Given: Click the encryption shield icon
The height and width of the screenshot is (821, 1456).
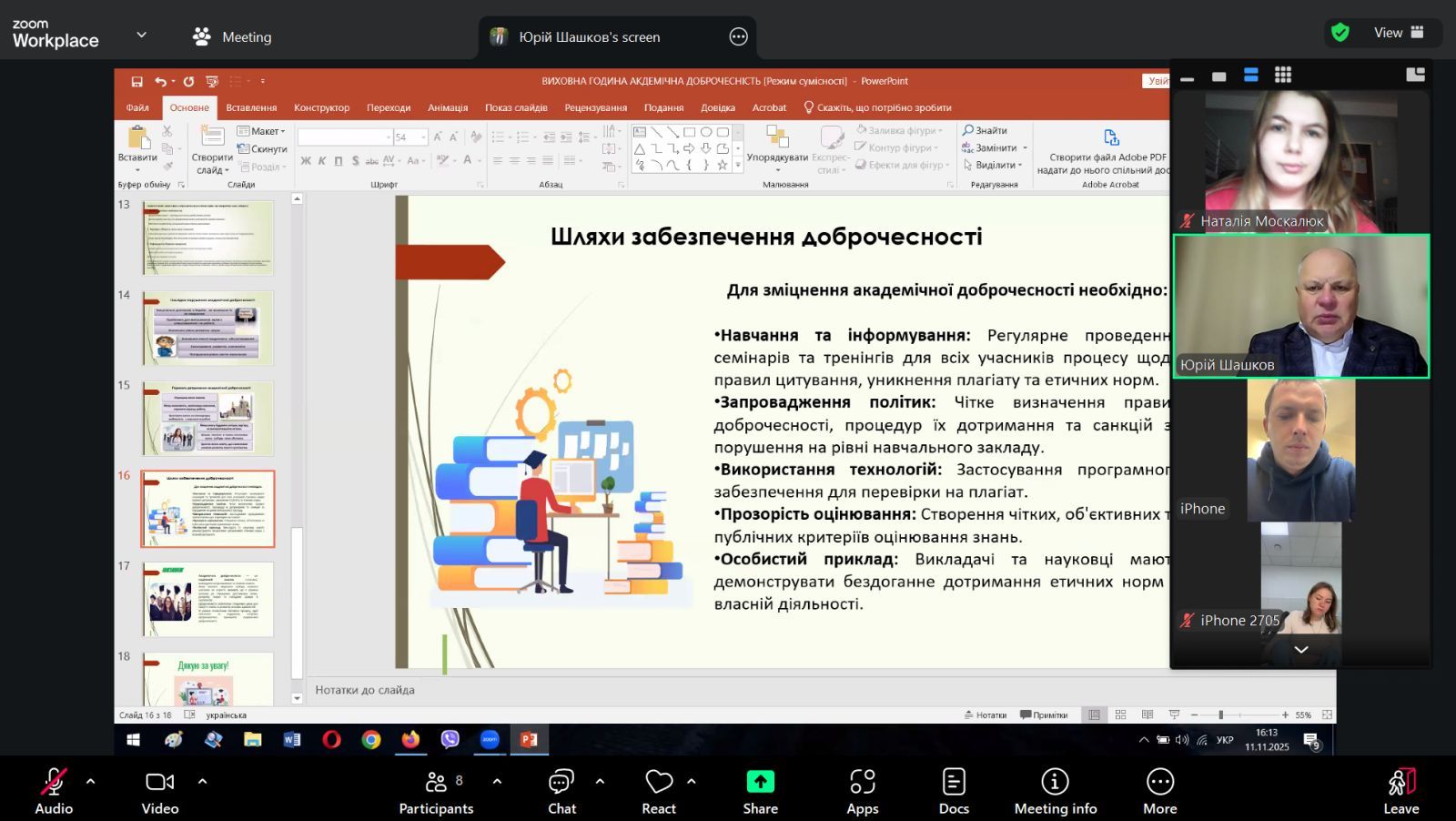Looking at the screenshot, I should [1340, 33].
